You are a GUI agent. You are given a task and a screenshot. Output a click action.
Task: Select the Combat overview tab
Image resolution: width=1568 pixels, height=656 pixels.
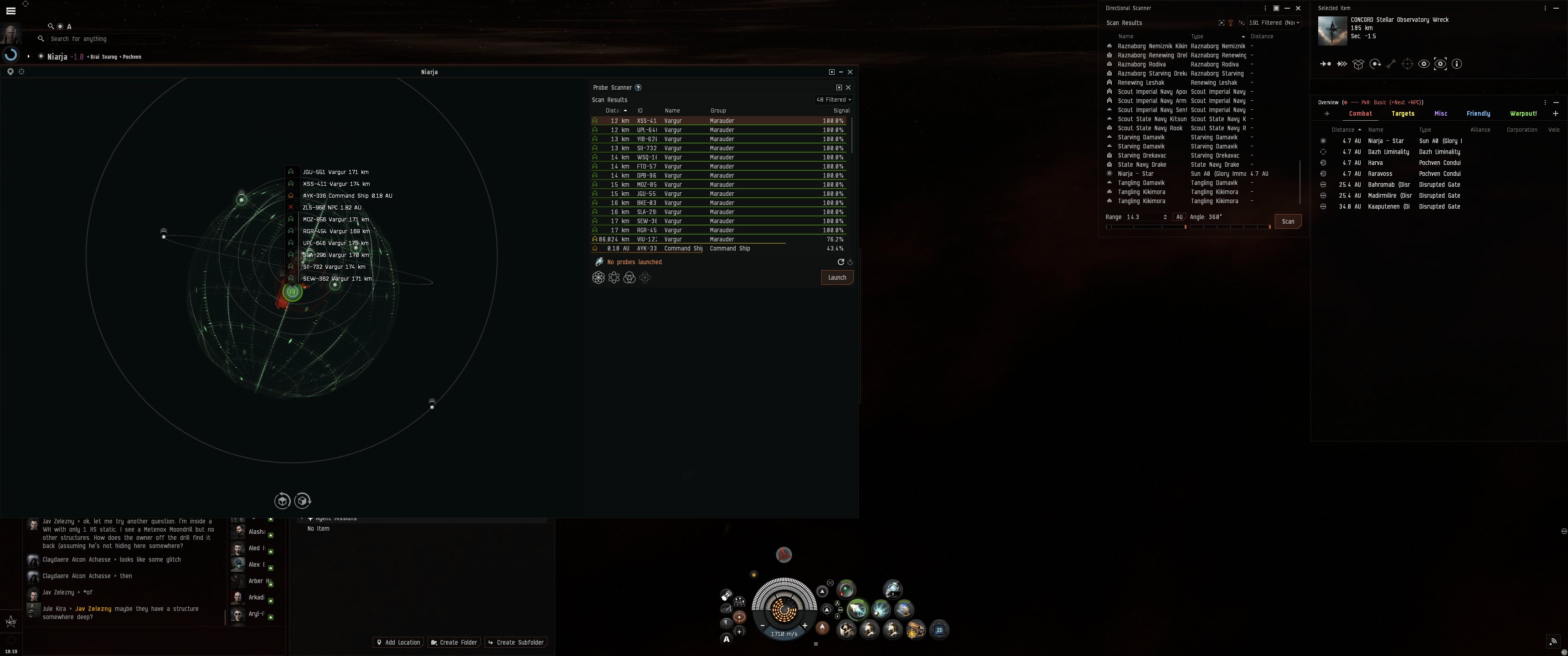point(1361,114)
